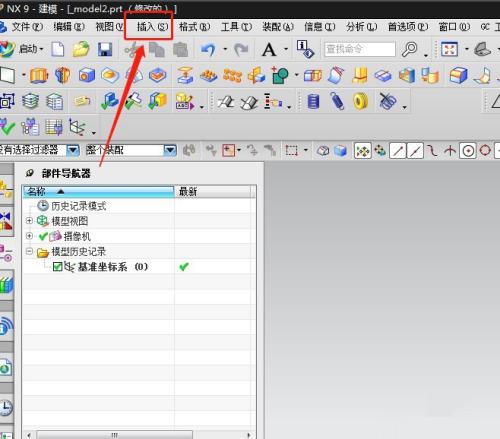Image resolution: width=500 pixels, height=439 pixels.
Task: Toggle the snap point enable button
Action: click(363, 151)
